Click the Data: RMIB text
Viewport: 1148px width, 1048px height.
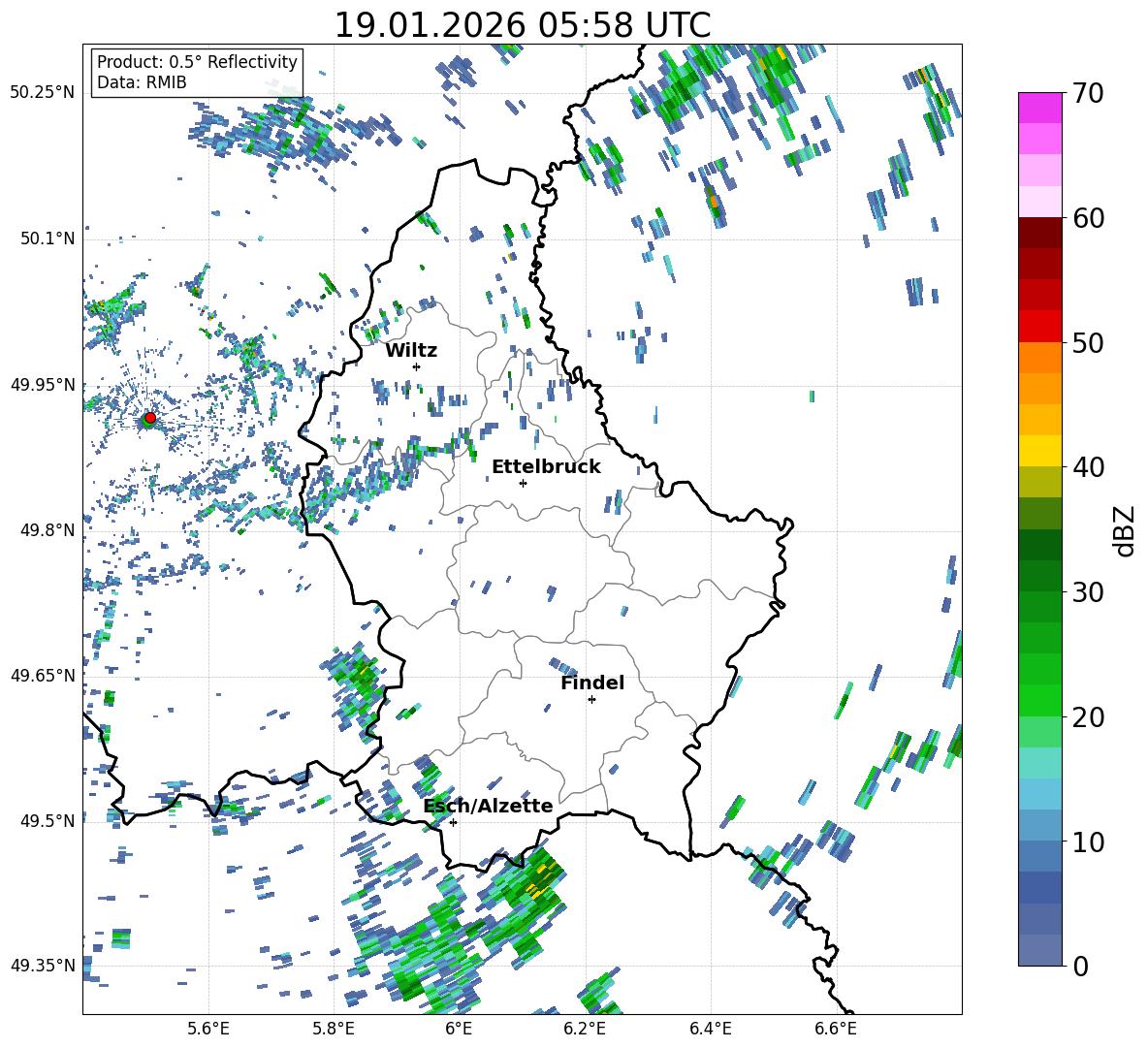point(142,82)
